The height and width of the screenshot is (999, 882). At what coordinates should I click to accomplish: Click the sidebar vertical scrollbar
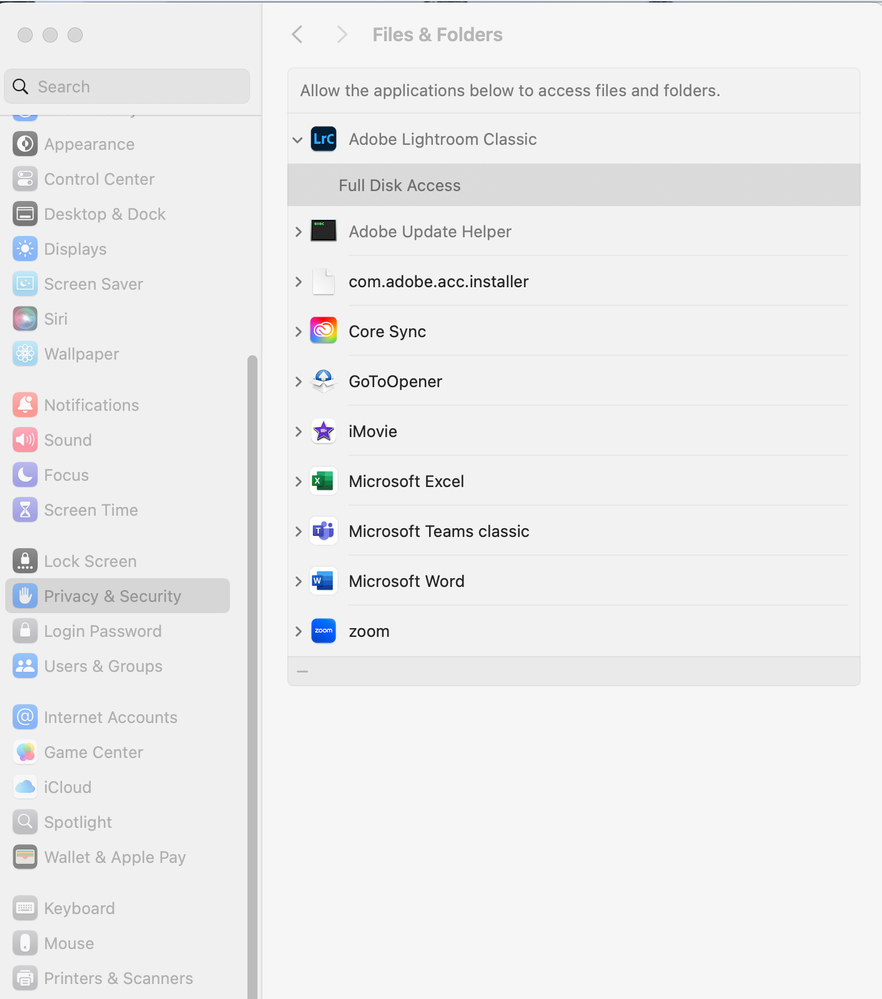(252, 677)
